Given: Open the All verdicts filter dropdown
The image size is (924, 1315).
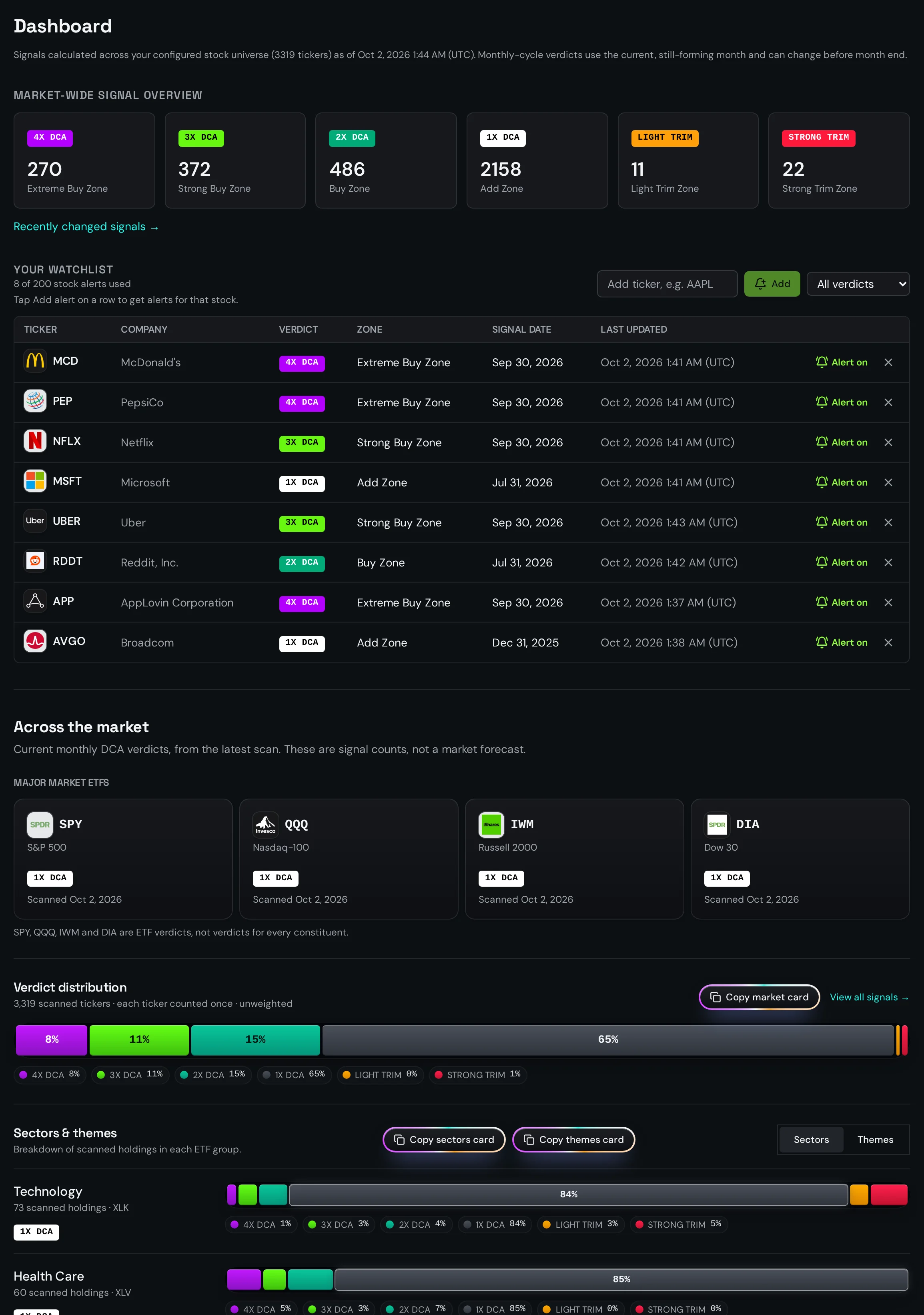Looking at the screenshot, I should (858, 284).
